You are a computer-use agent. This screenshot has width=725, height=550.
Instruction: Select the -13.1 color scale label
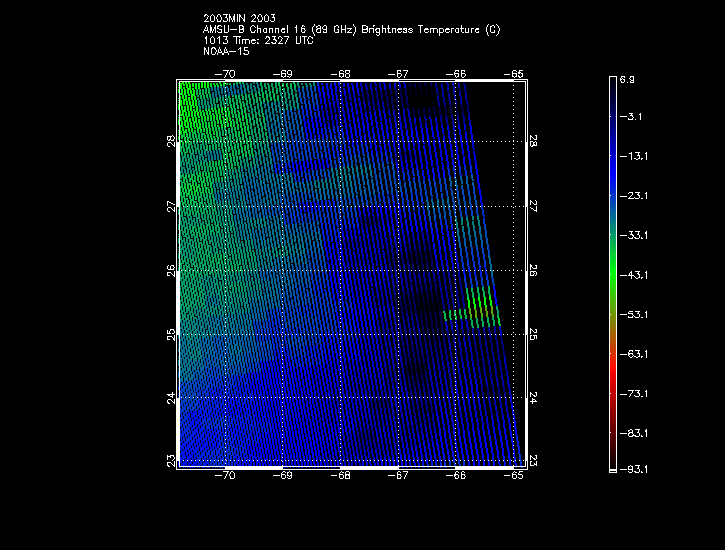pos(632,156)
